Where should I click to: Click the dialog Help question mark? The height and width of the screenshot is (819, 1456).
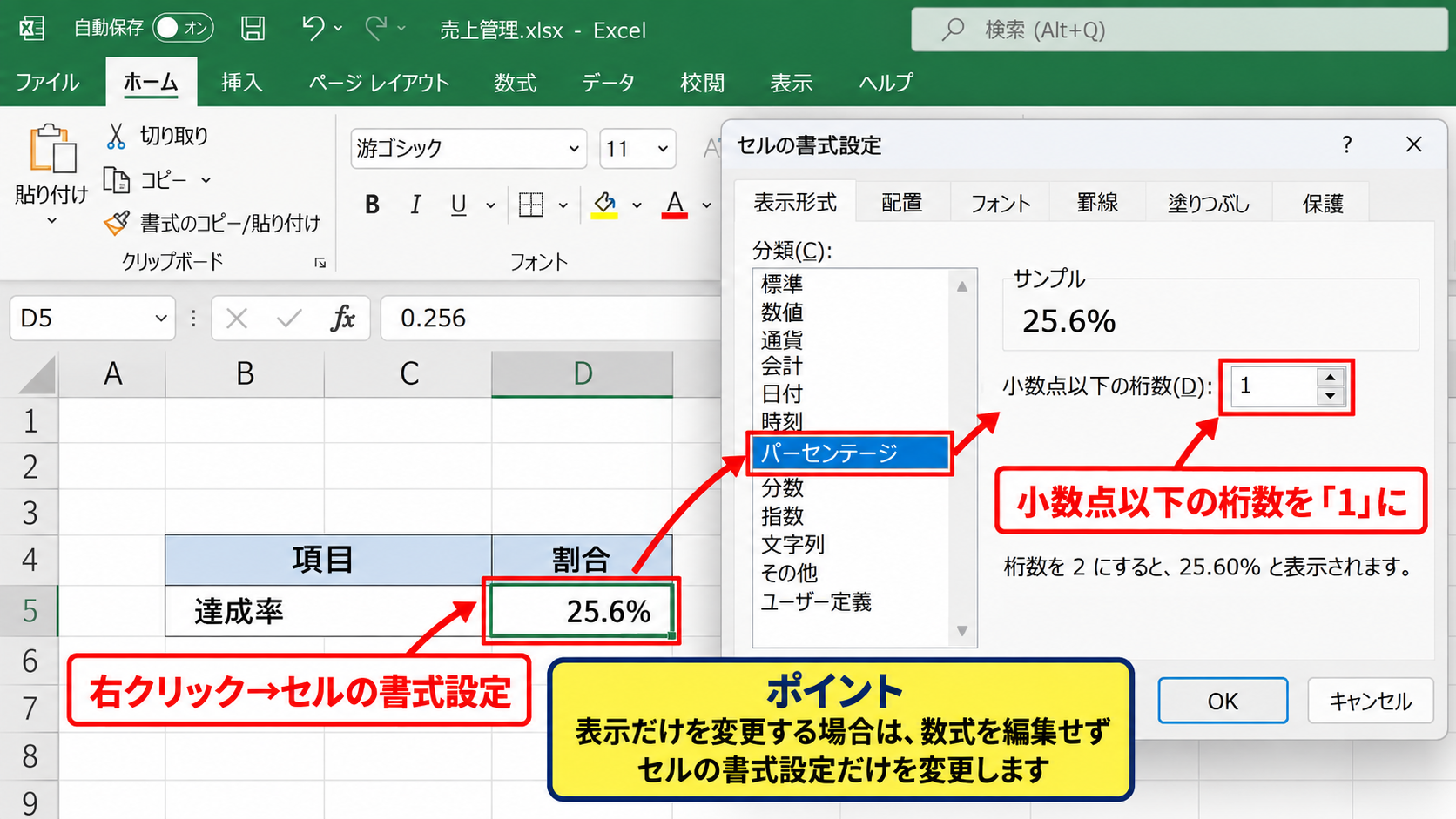click(1347, 144)
